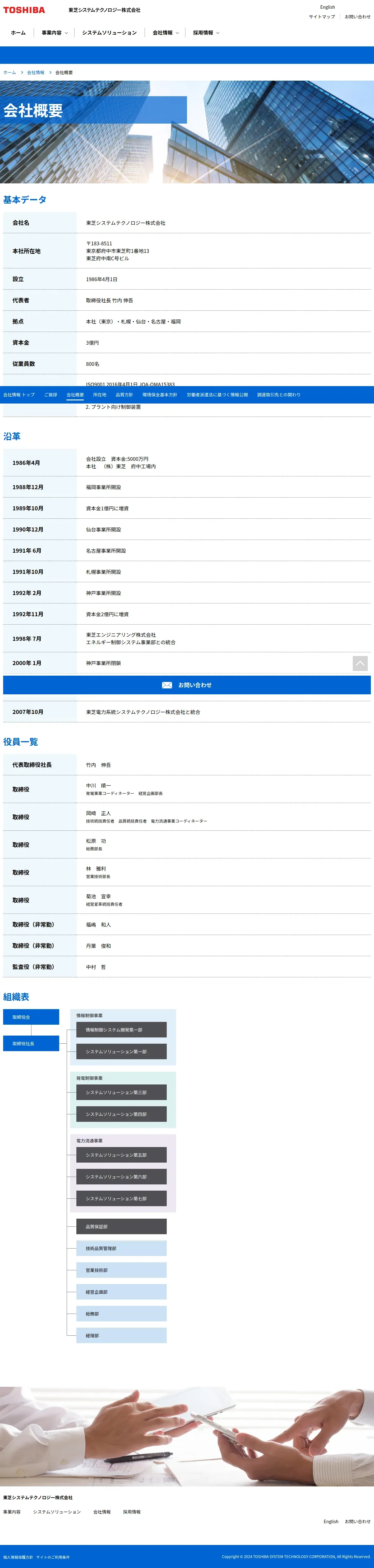Image resolution: width=374 pixels, height=1568 pixels.
Task: Click the 取締役会 org chart box
Action: pyautogui.click(x=31, y=1017)
